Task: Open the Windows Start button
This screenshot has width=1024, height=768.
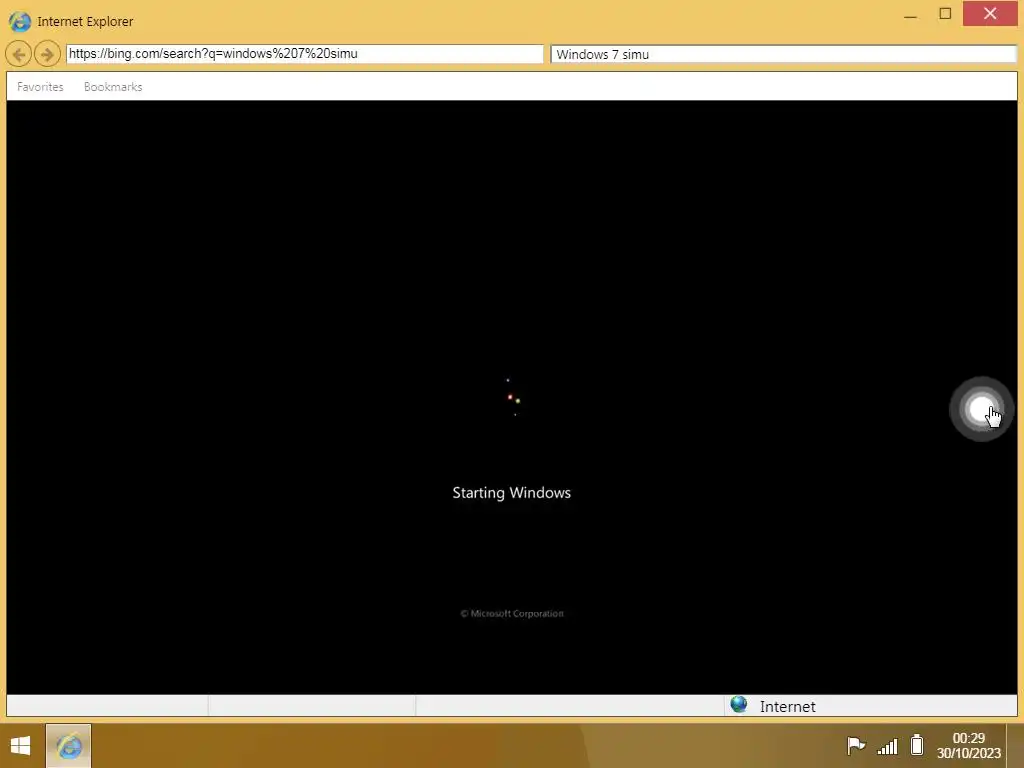Action: pos(20,746)
